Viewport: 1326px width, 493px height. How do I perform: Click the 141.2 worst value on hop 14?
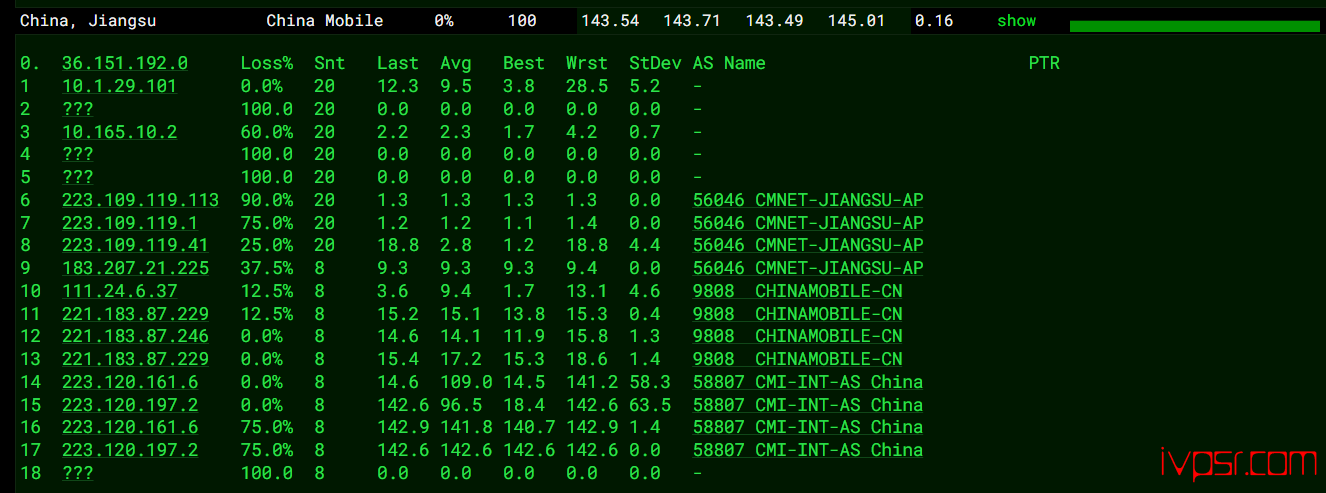tap(592, 382)
